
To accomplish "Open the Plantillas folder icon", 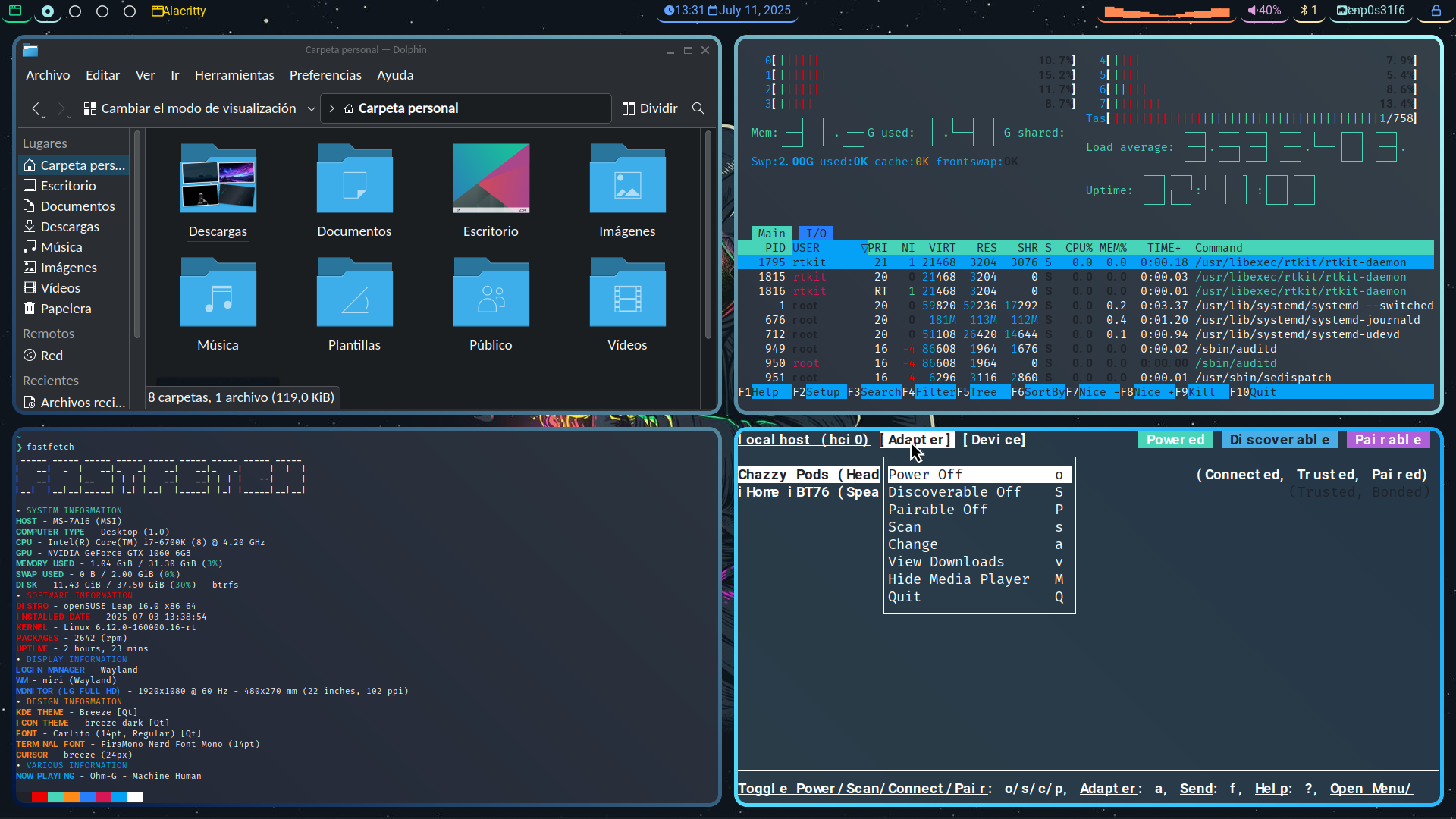I will click(355, 292).
